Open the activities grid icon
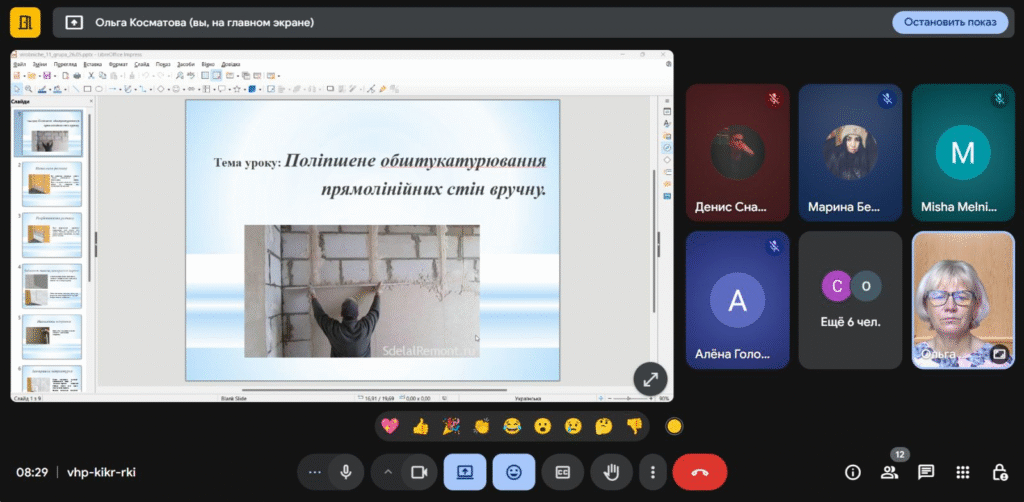Image resolution: width=1024 pixels, height=502 pixels. coord(962,472)
